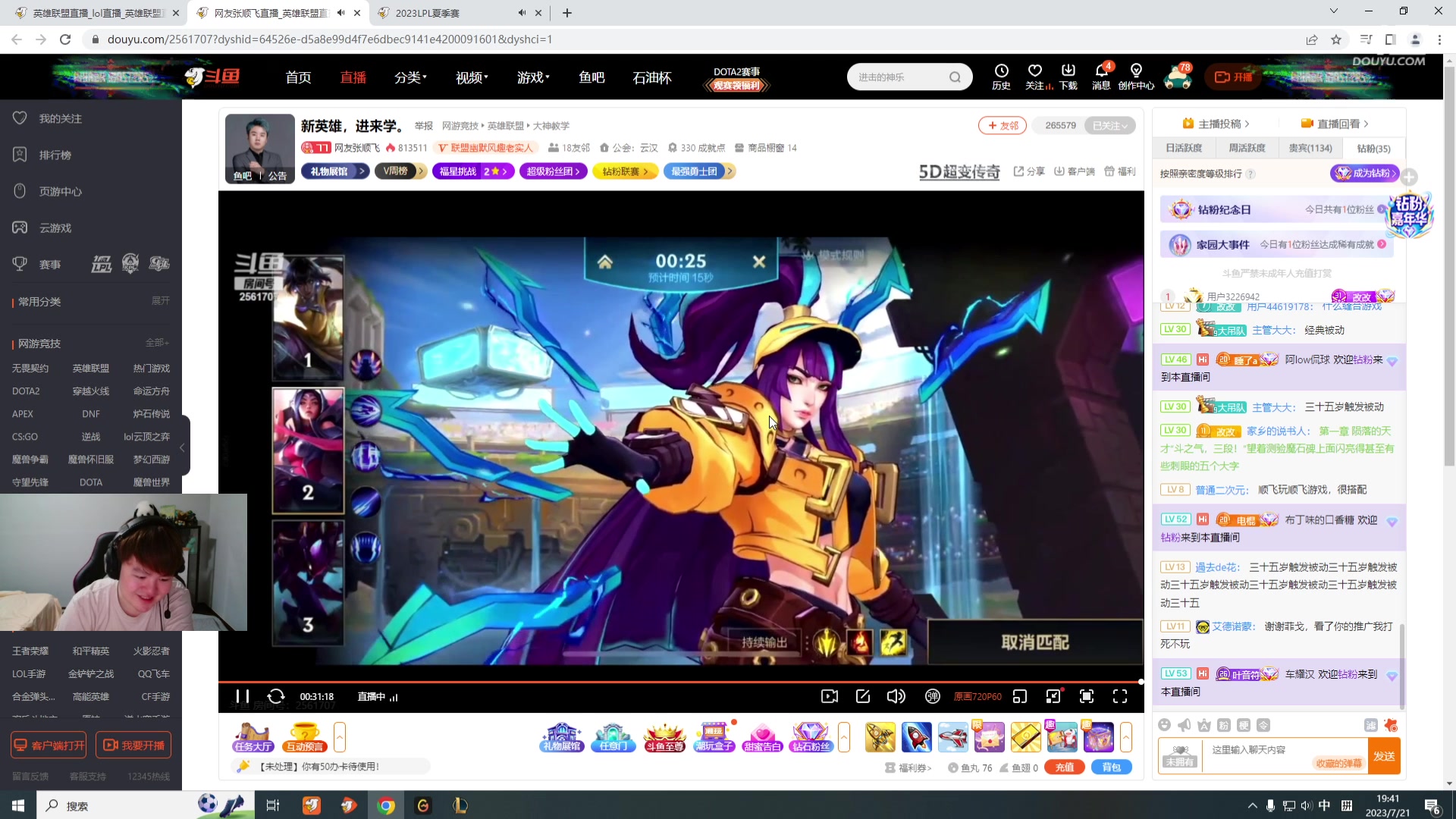Click the 粉 fan badge chat icon
This screenshot has height=819, width=1456.
(1224, 725)
